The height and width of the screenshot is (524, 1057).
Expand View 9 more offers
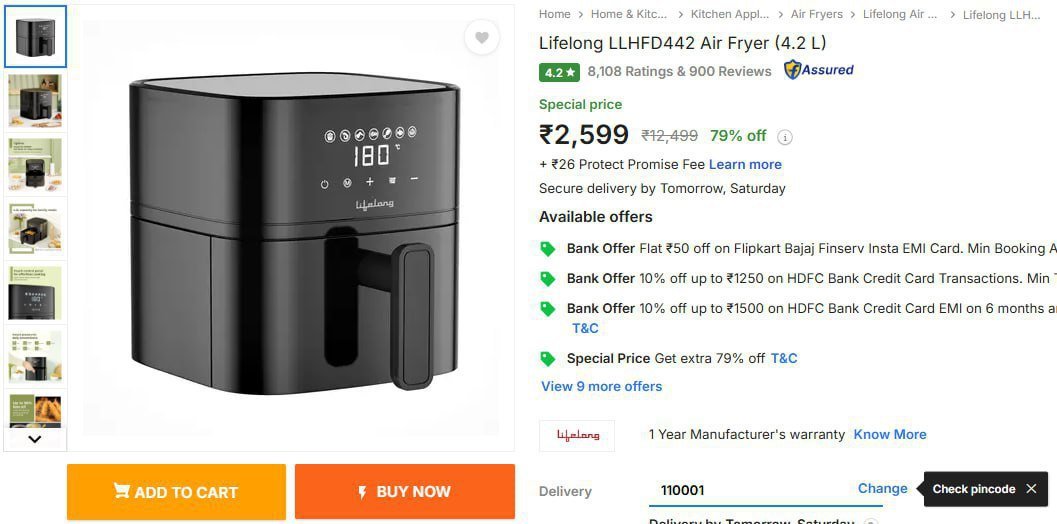(601, 386)
